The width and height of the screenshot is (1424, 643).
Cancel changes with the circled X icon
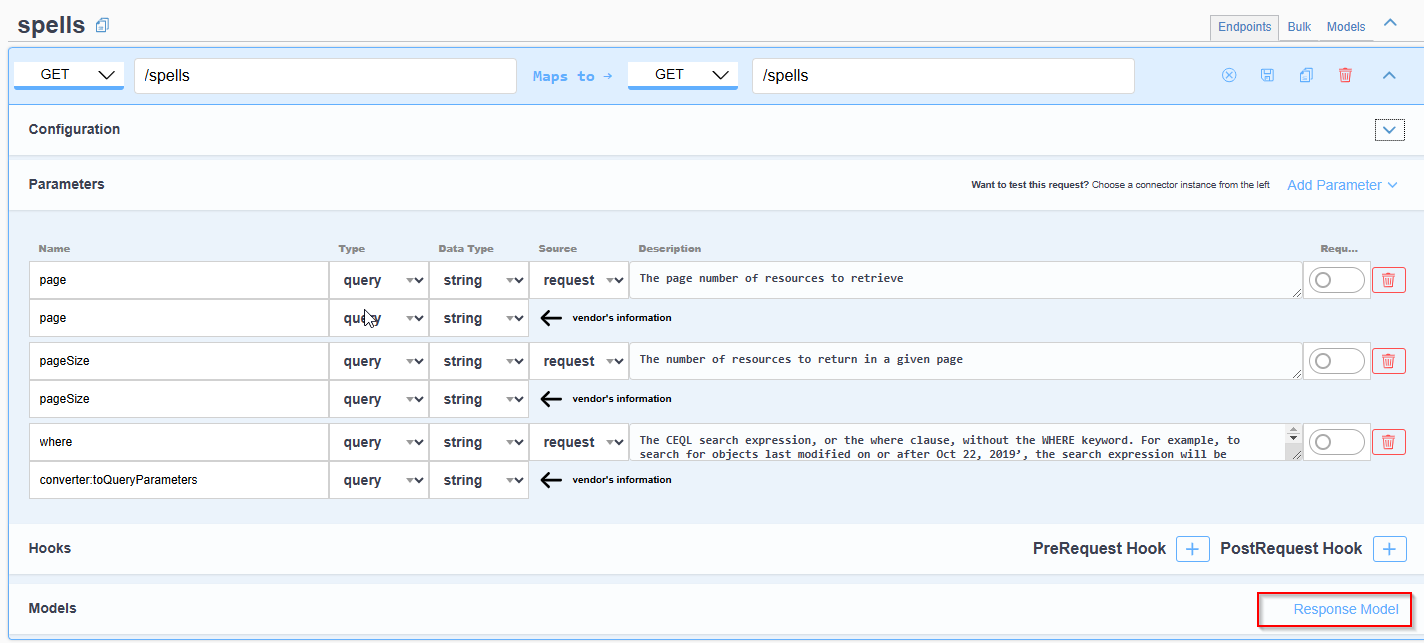pos(1228,74)
